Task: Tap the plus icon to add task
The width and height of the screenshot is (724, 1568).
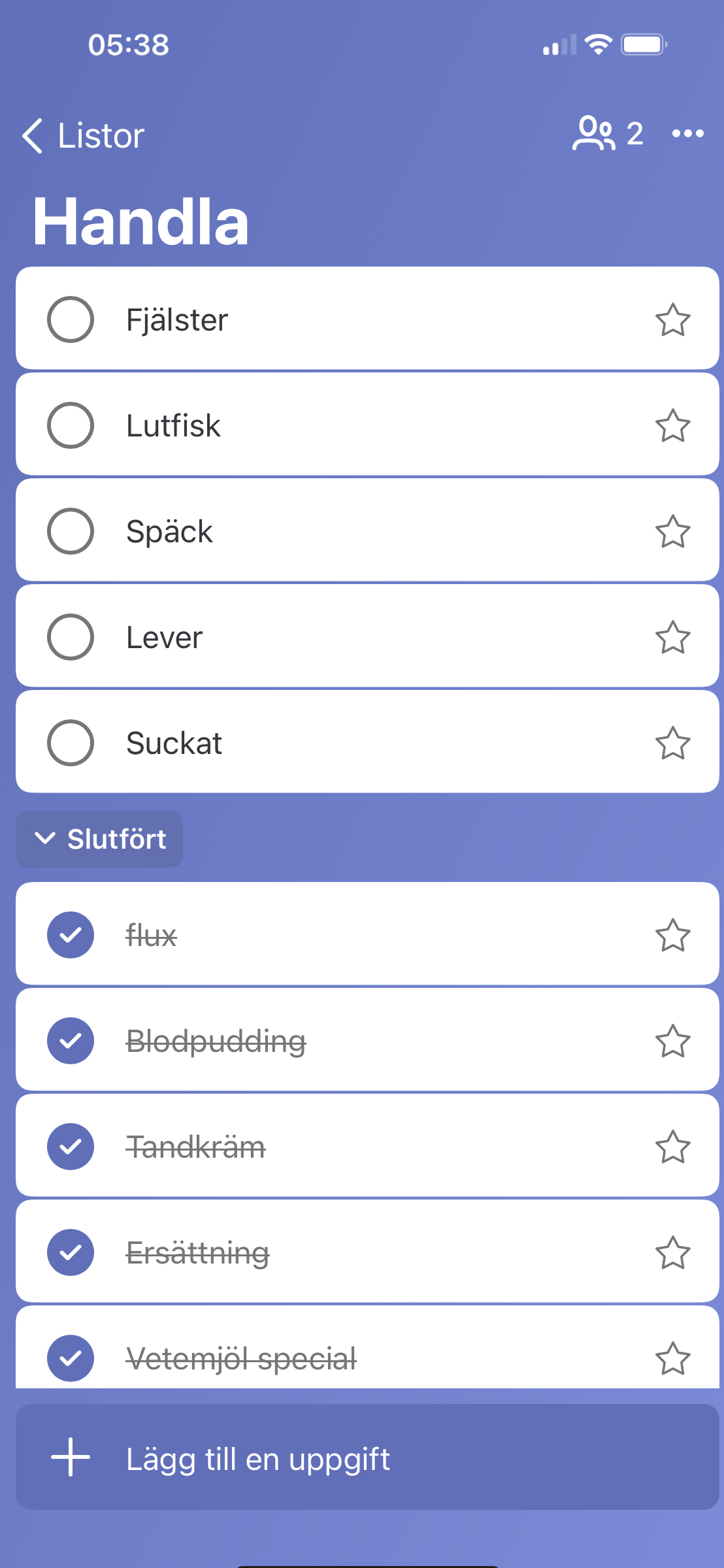Action: pyautogui.click(x=71, y=1457)
